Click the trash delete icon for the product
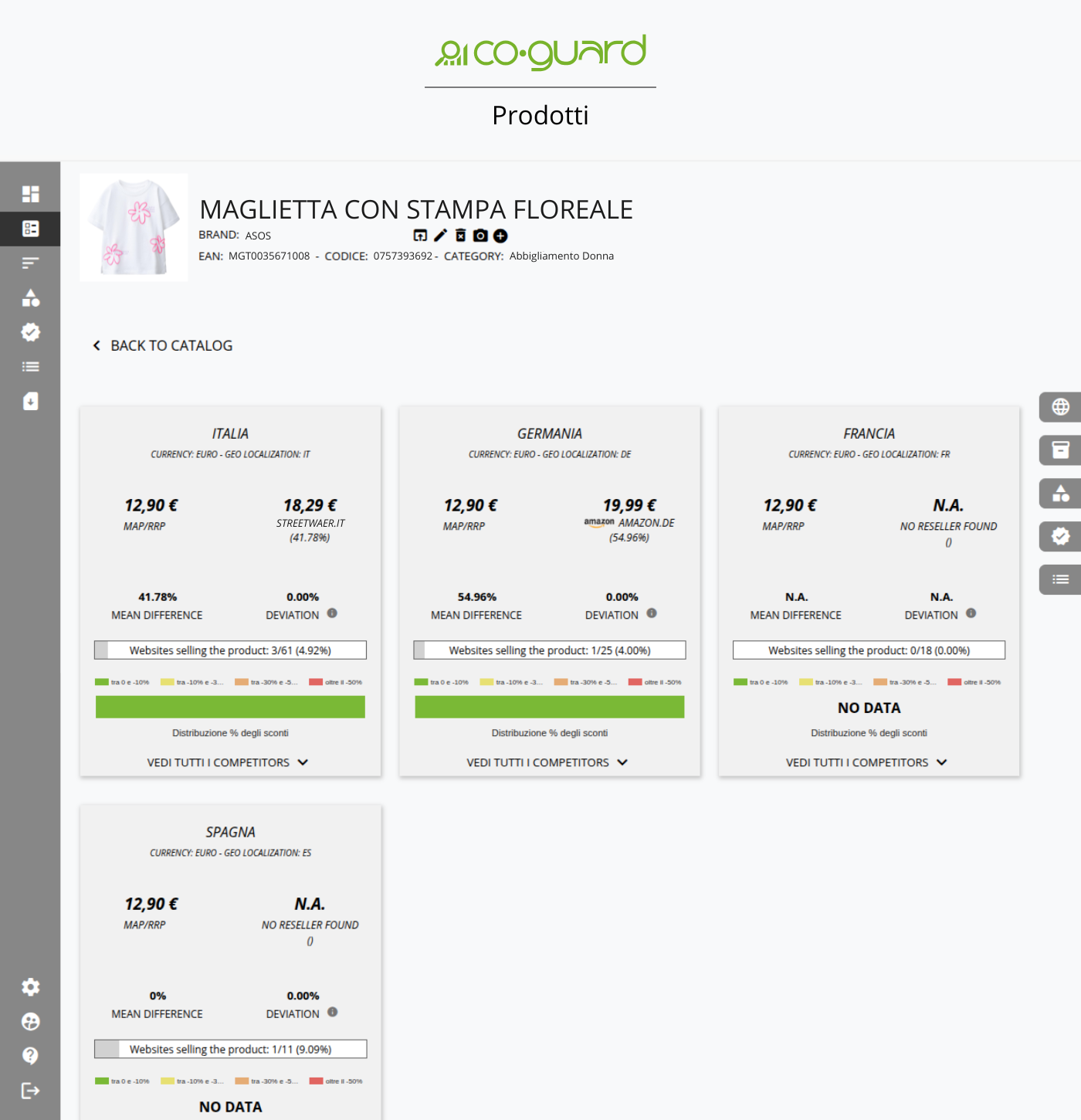1081x1120 pixels. tap(460, 236)
